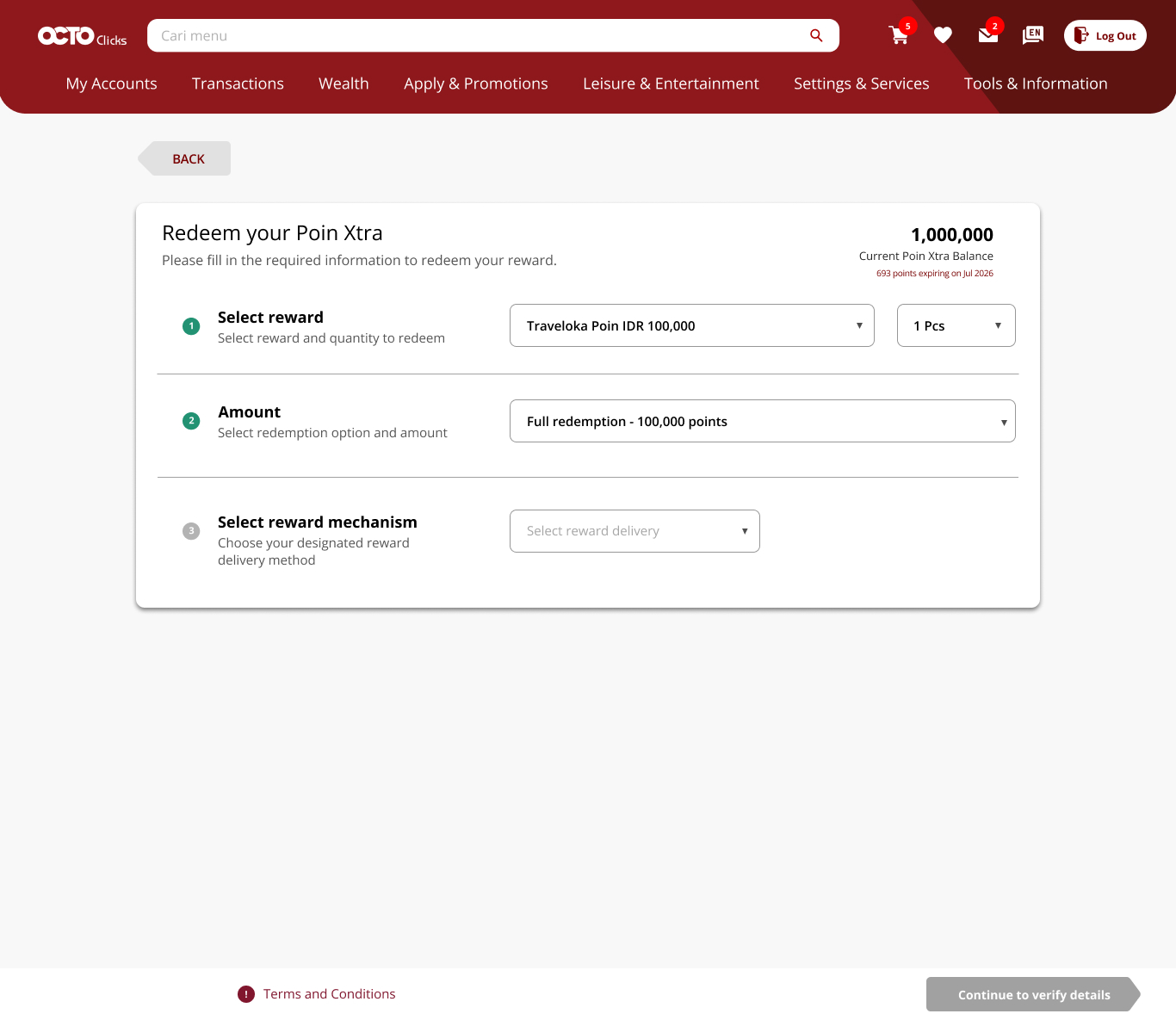Switch language with the EN icon
Image resolution: width=1176 pixels, height=1020 pixels.
[1032, 35]
